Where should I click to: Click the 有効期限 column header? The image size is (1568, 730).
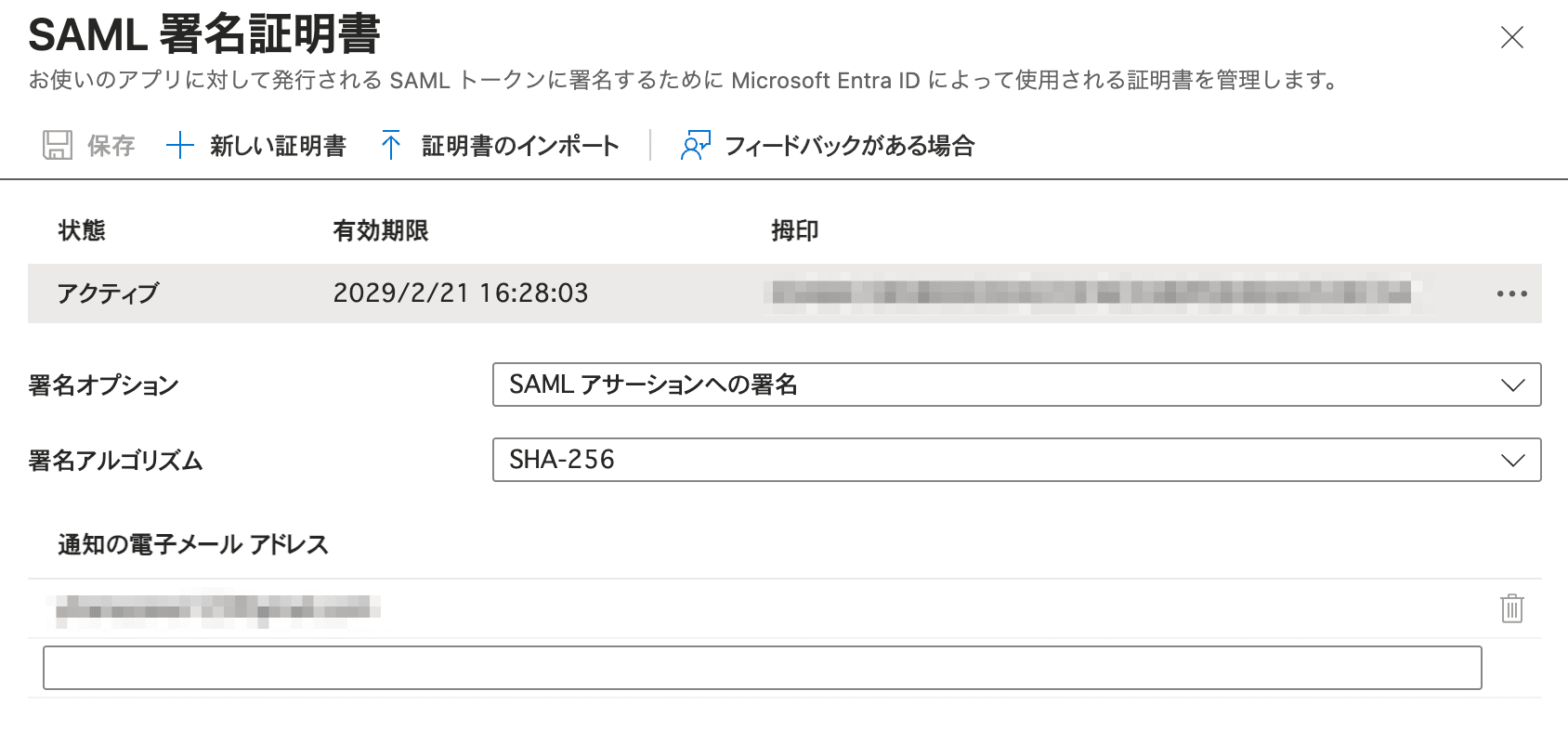coord(381,229)
